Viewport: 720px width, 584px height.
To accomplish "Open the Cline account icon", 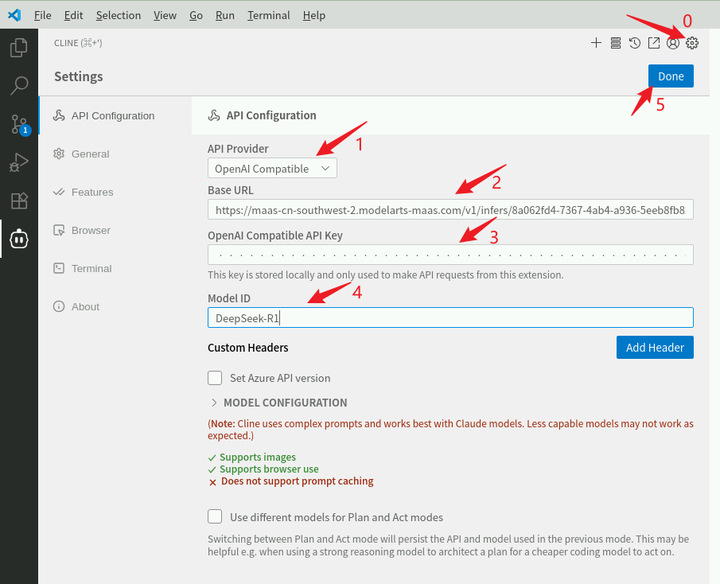I will 673,43.
